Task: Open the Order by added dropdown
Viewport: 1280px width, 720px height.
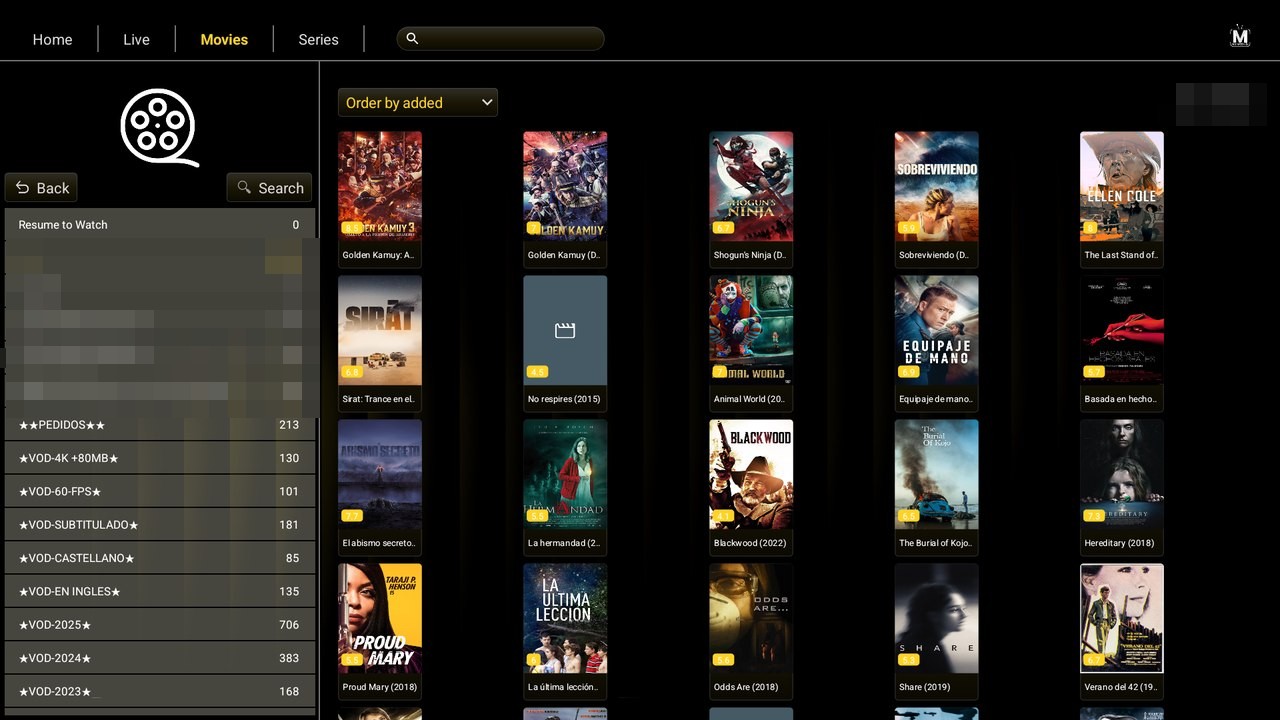Action: pyautogui.click(x=418, y=102)
